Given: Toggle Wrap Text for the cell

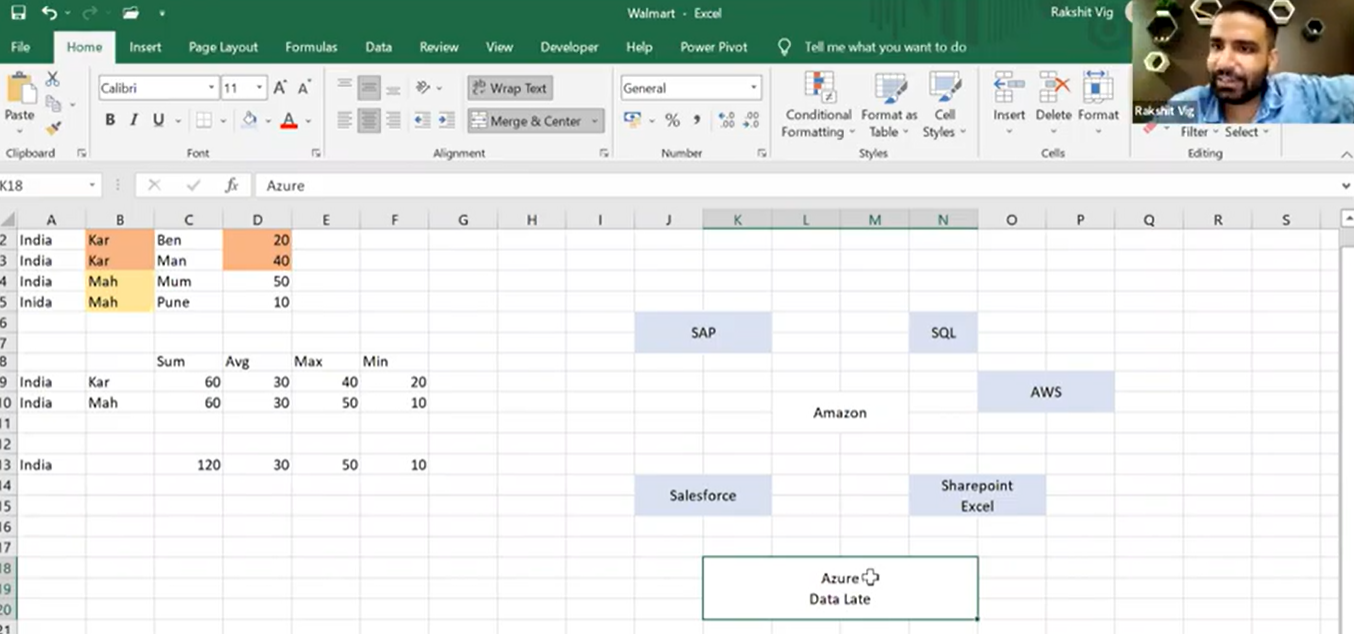Looking at the screenshot, I should click(510, 88).
